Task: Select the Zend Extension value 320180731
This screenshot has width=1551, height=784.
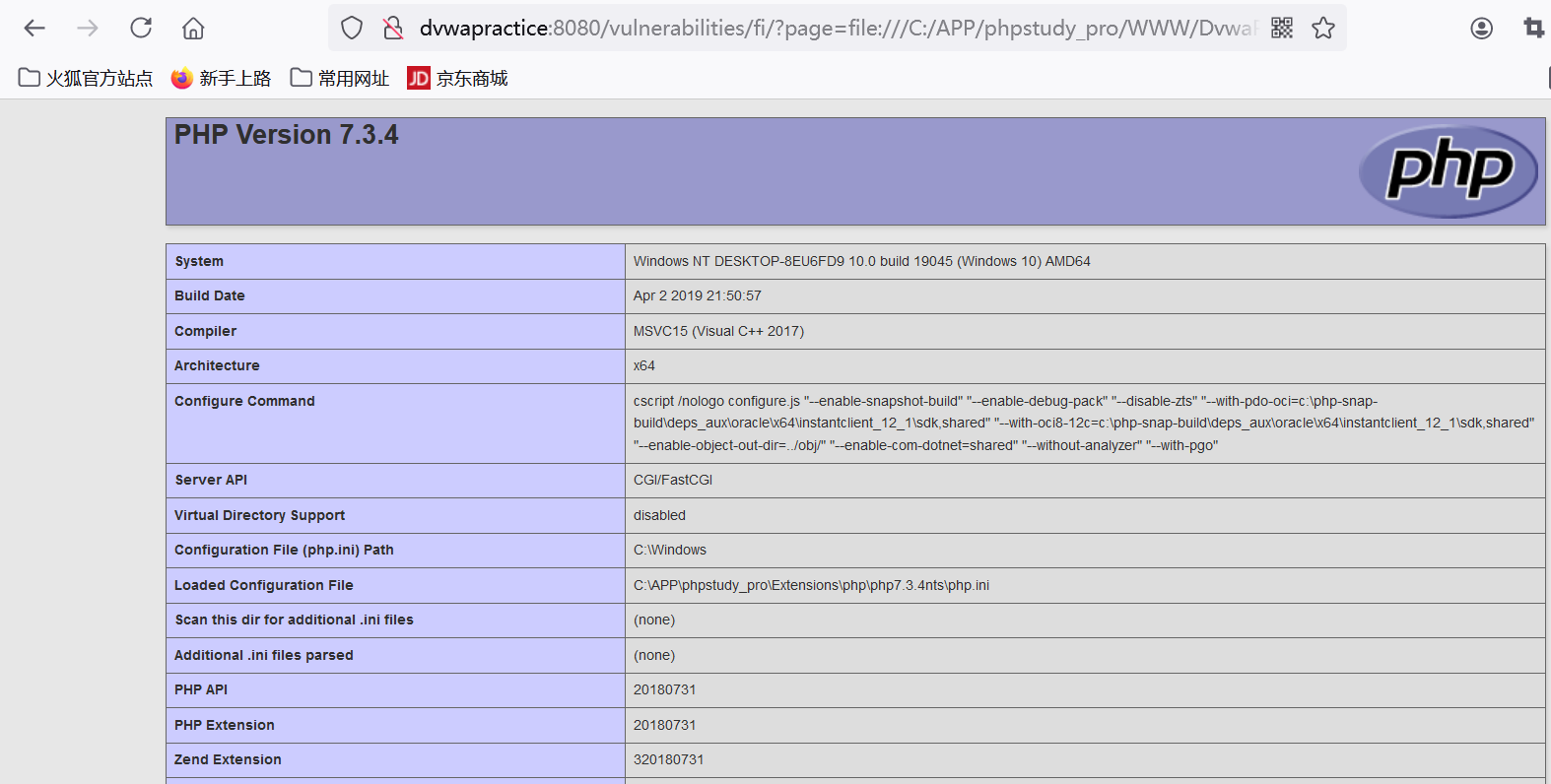Action: point(669,759)
